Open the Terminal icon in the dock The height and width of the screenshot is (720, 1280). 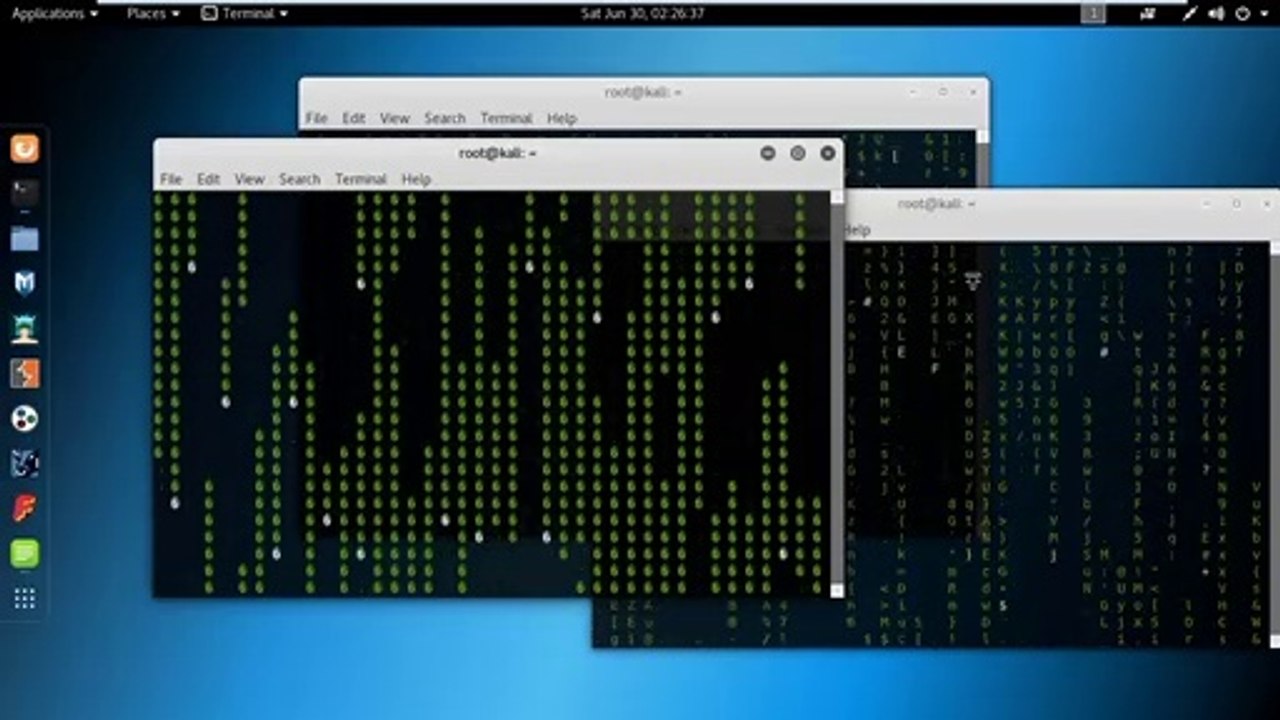click(25, 192)
